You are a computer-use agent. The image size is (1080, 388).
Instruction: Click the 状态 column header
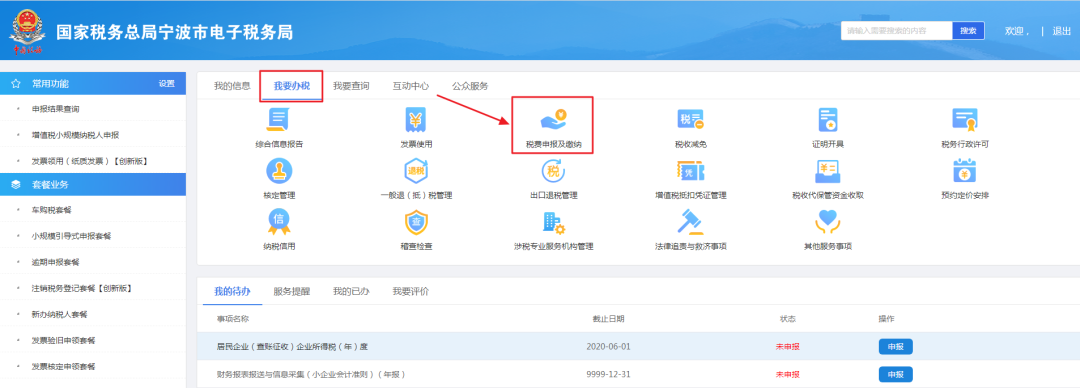(x=787, y=319)
